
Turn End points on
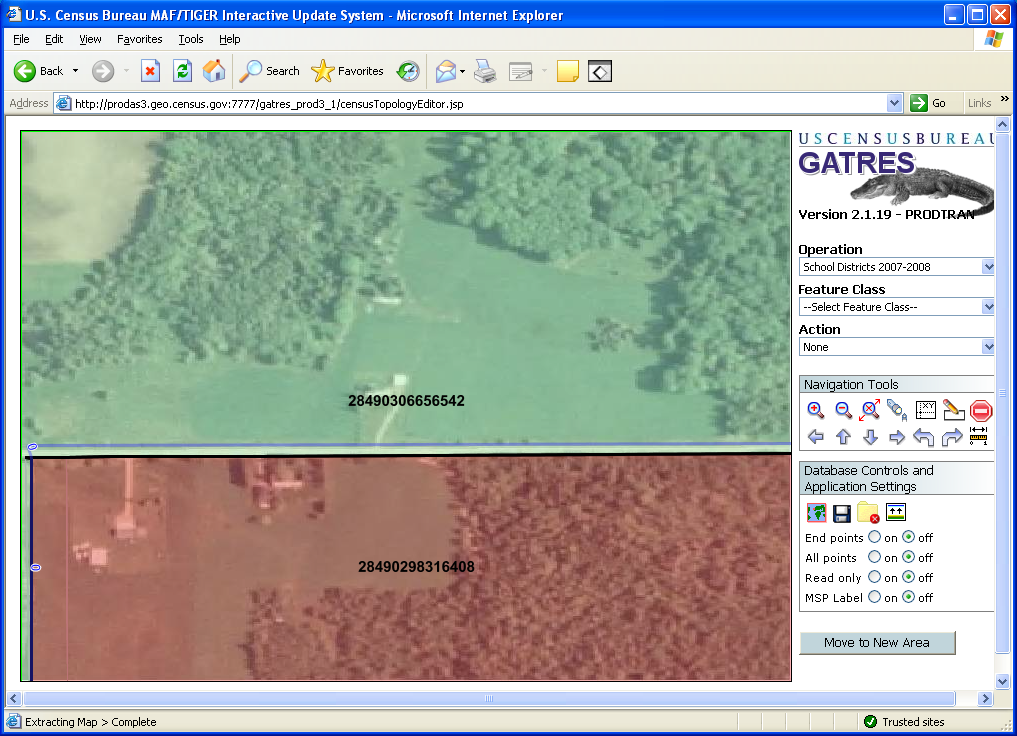(875, 538)
